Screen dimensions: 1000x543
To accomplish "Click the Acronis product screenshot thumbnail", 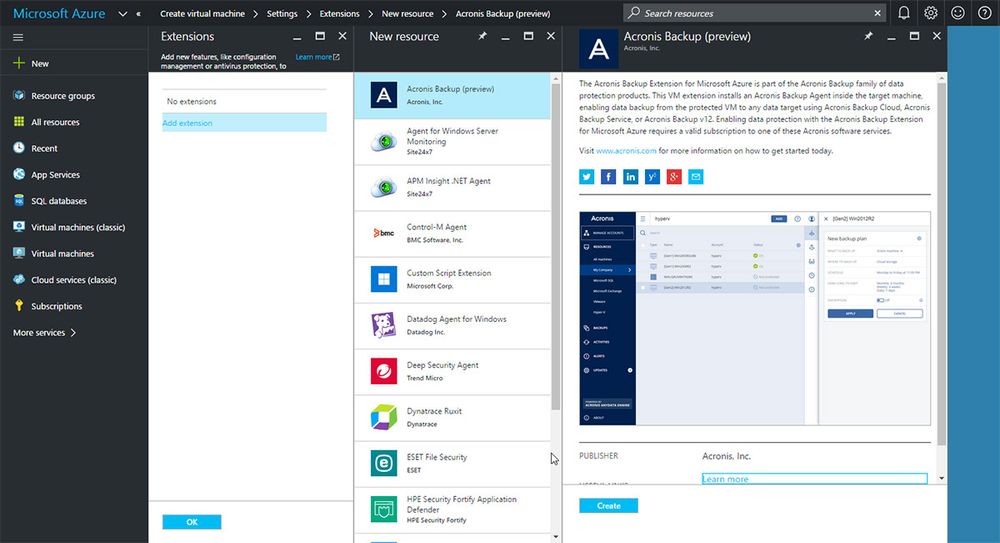I will pyautogui.click(x=754, y=318).
